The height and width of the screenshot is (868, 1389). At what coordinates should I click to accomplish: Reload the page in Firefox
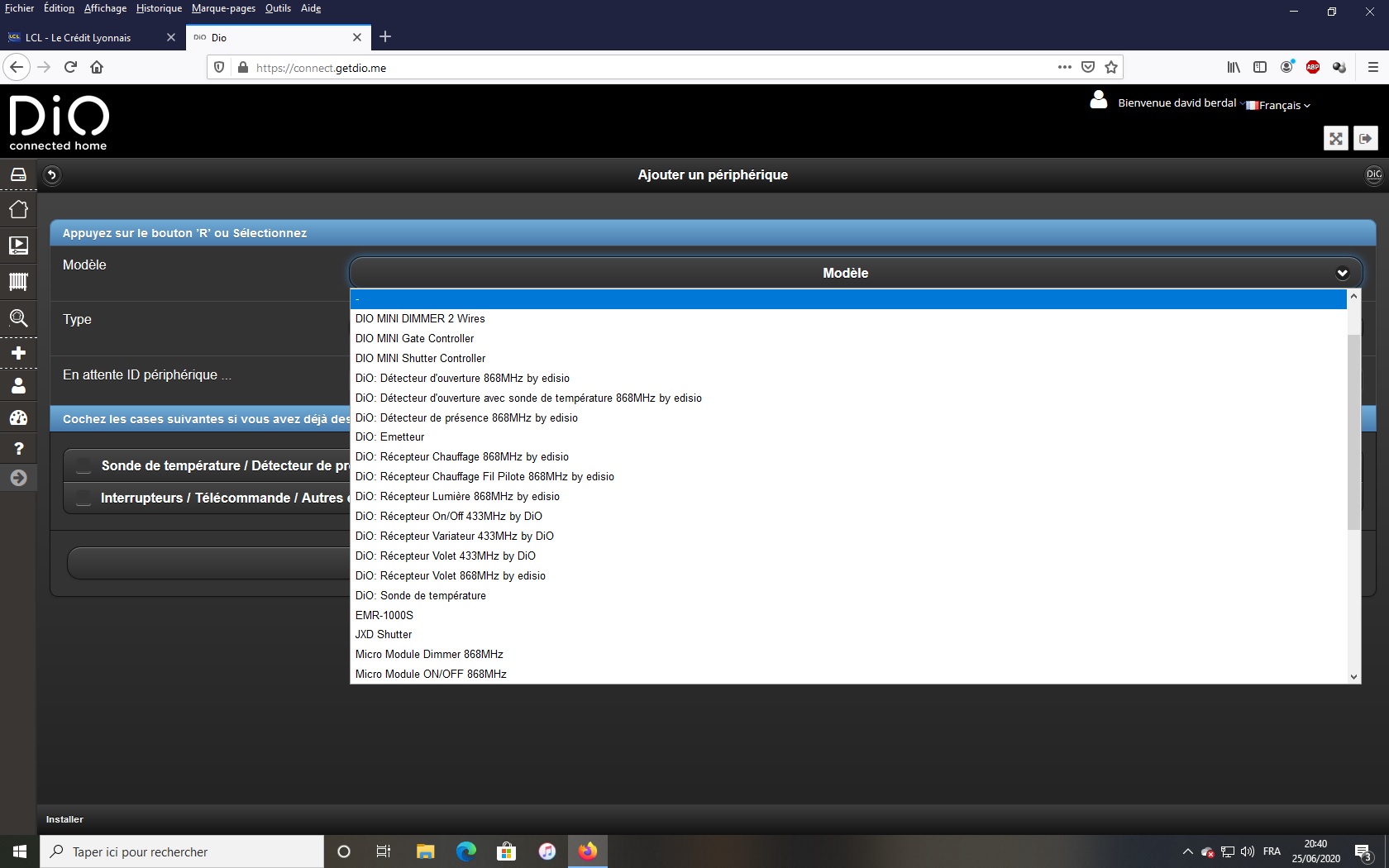click(70, 67)
